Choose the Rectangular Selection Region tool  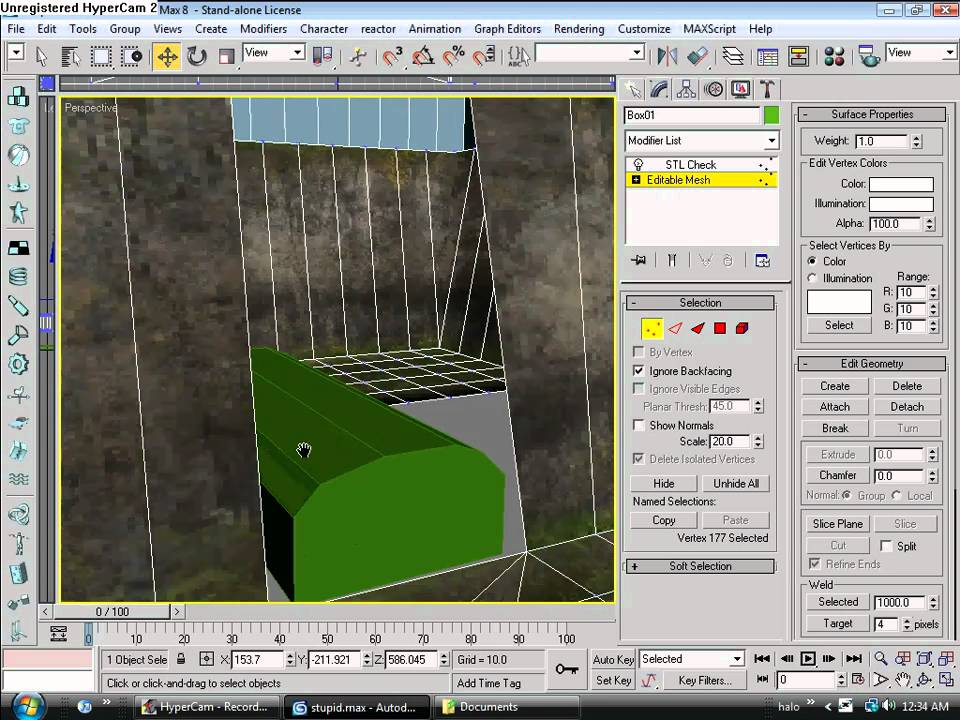(x=101, y=56)
